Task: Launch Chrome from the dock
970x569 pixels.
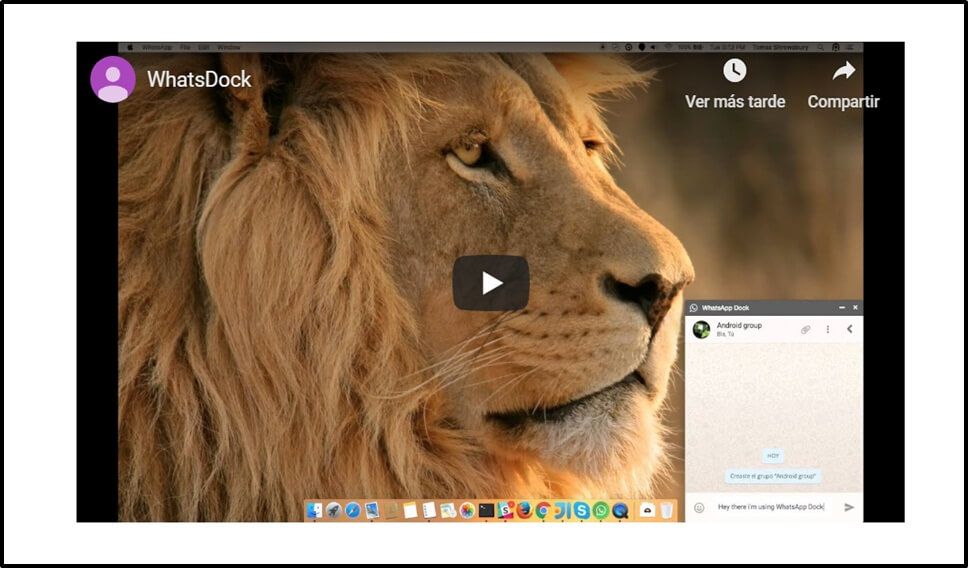Action: click(x=543, y=510)
